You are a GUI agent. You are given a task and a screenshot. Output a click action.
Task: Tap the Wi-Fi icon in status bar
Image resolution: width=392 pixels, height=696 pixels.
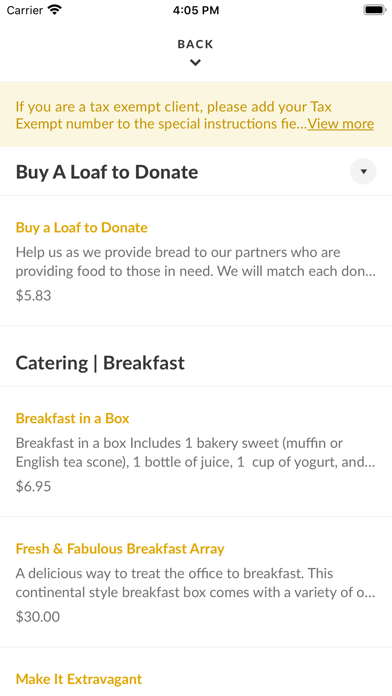(x=55, y=10)
